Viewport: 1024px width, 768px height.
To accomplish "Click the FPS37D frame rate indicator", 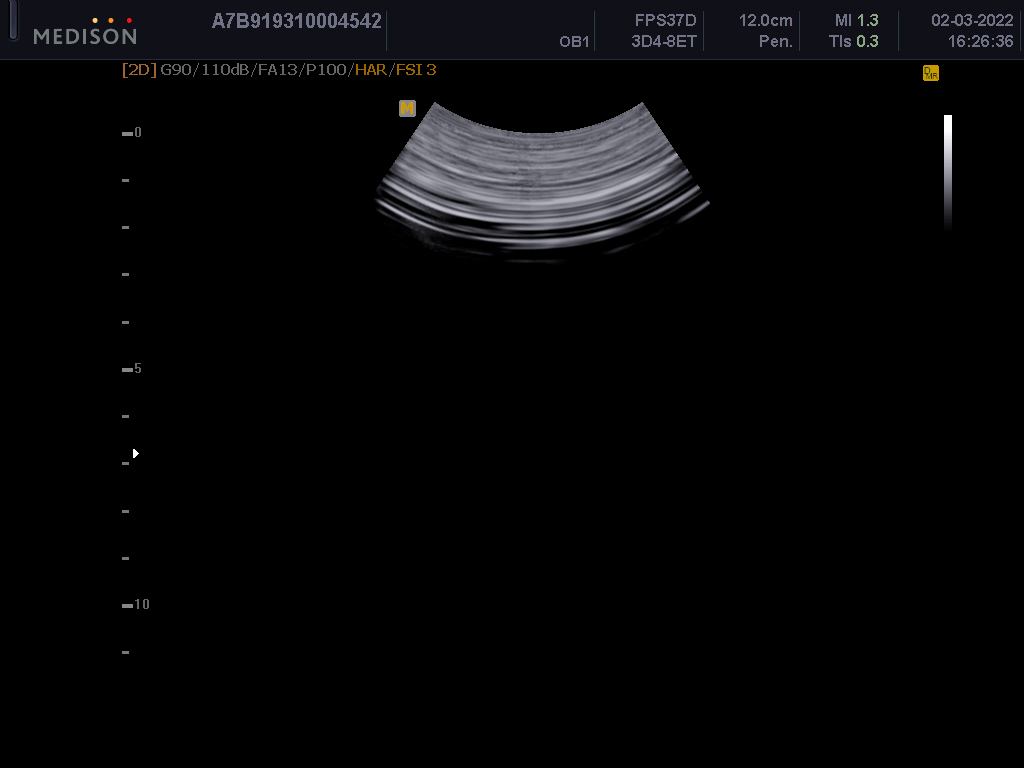I will 665,21.
